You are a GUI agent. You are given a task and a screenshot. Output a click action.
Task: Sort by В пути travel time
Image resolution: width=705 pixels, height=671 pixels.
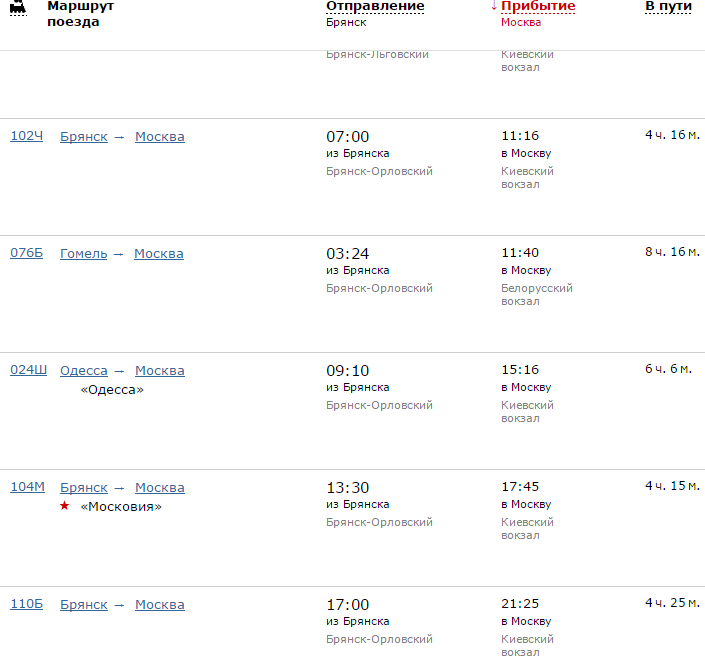click(667, 6)
